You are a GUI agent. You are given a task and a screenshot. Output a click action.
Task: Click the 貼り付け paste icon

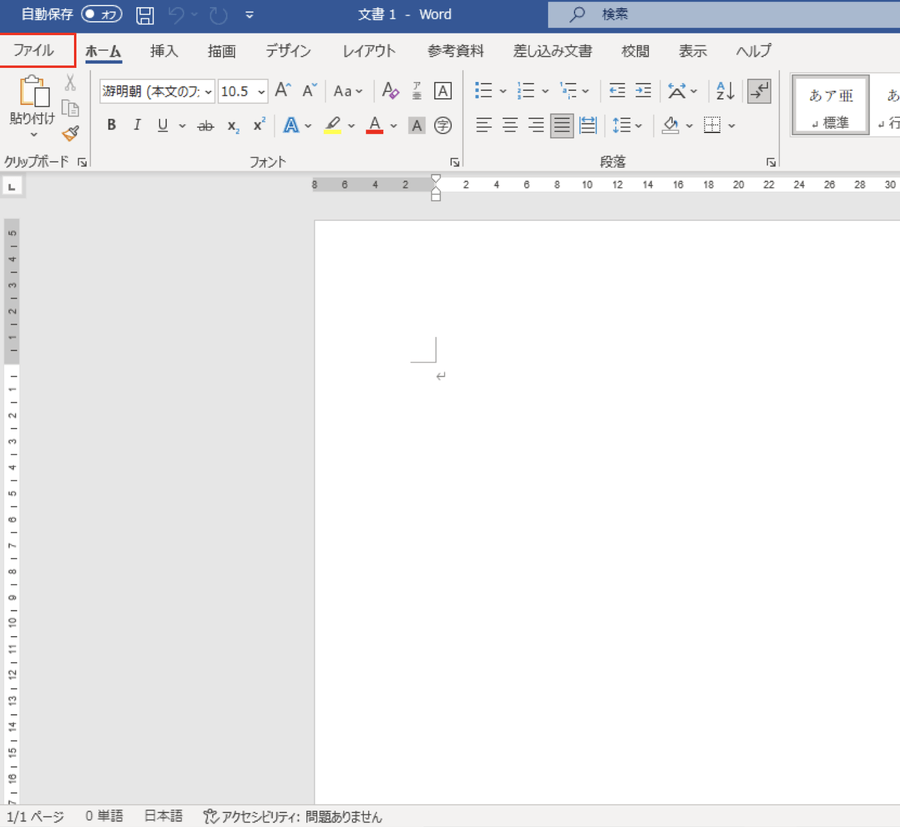pos(33,91)
